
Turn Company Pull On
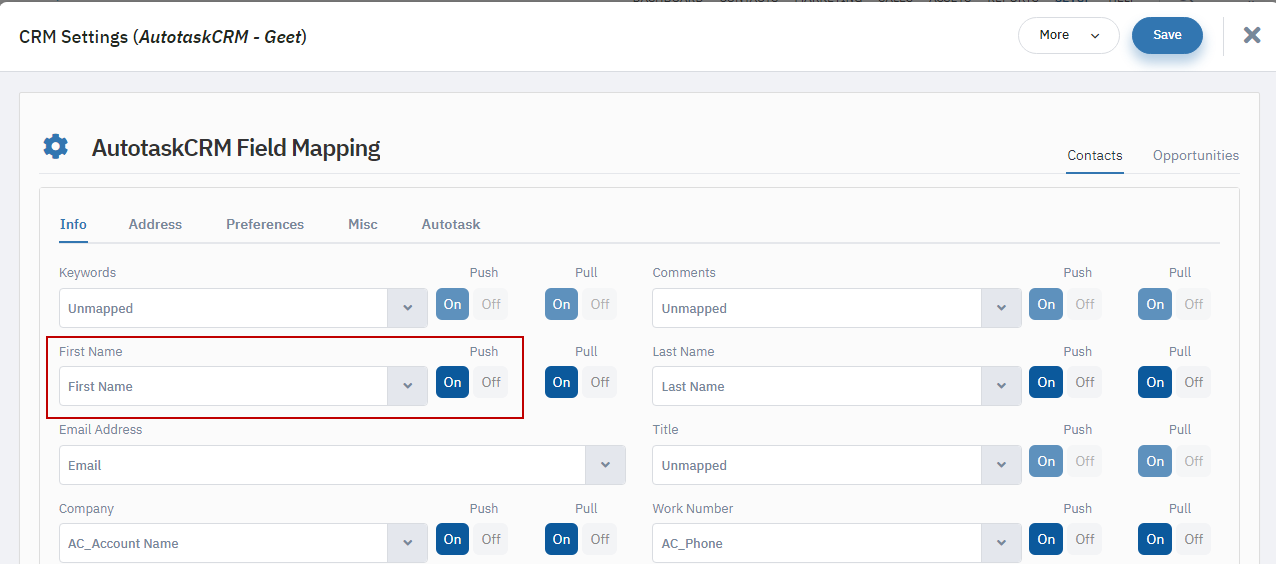(x=561, y=539)
